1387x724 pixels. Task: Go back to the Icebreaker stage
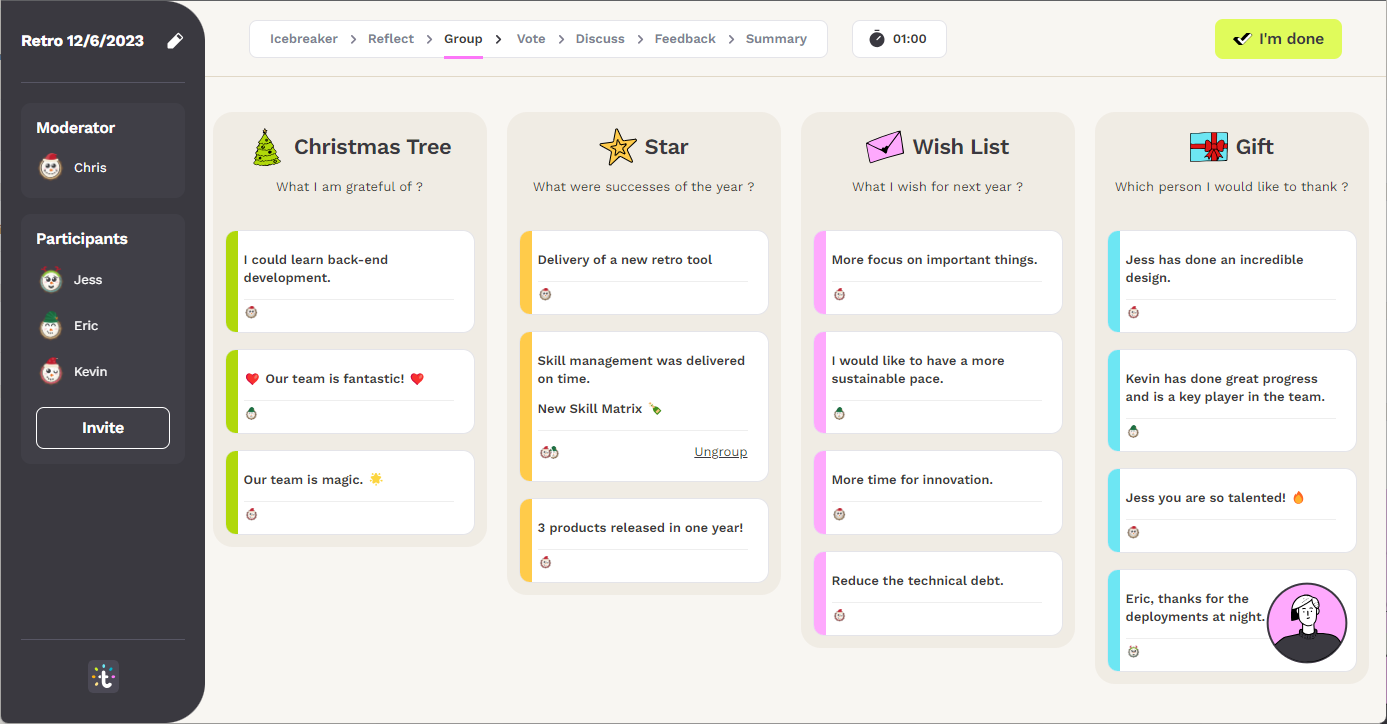[304, 38]
